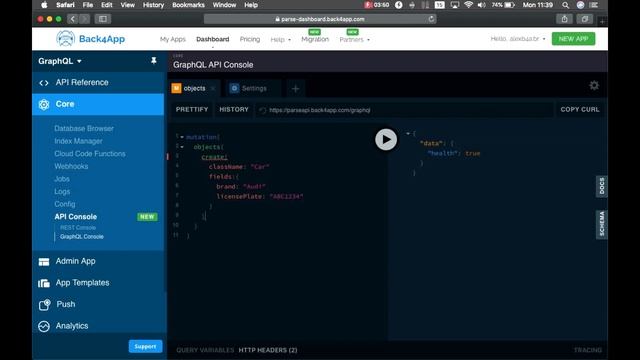Screen dimensions: 640x360
Task: Open the Safari Bookmarks menu
Action: [x=188, y=5]
